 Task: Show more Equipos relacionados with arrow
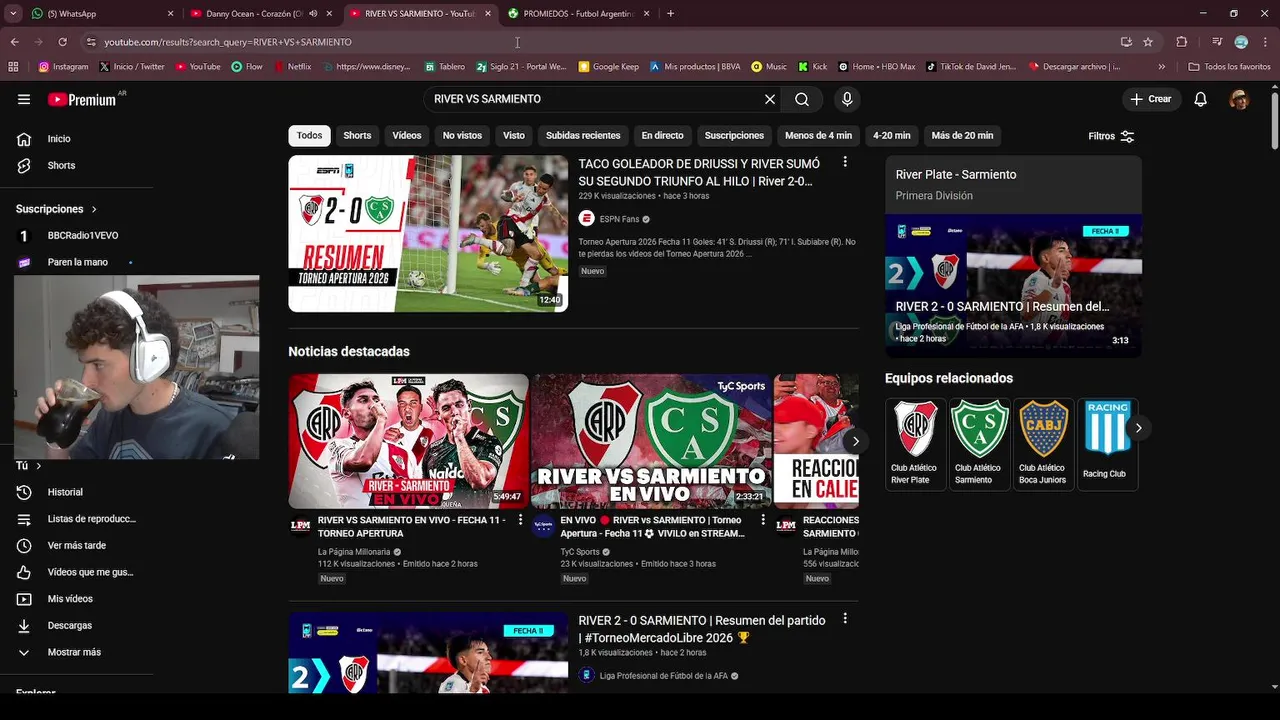[1138, 428]
